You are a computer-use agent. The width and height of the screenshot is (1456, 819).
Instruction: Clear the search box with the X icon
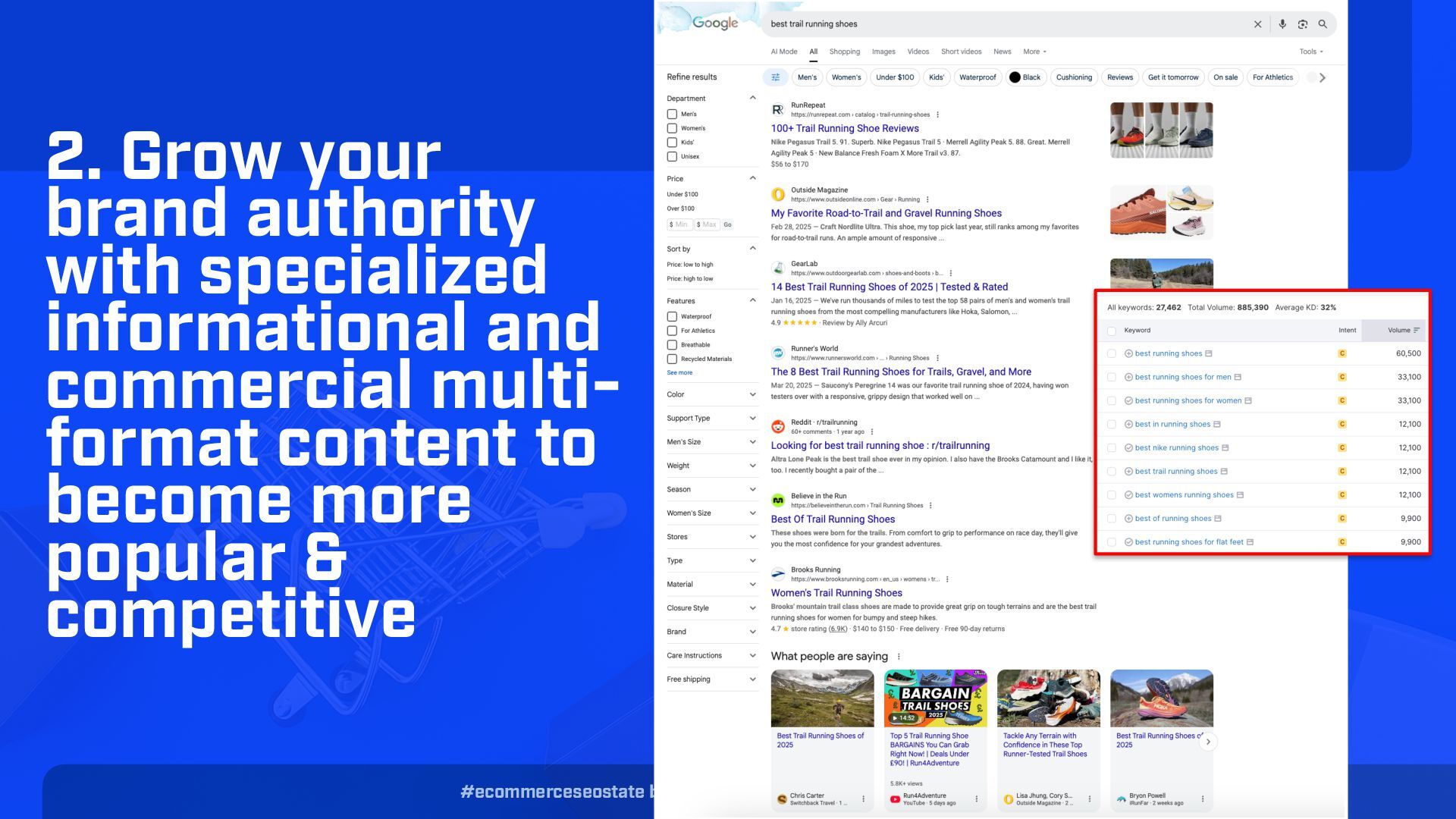click(x=1257, y=24)
